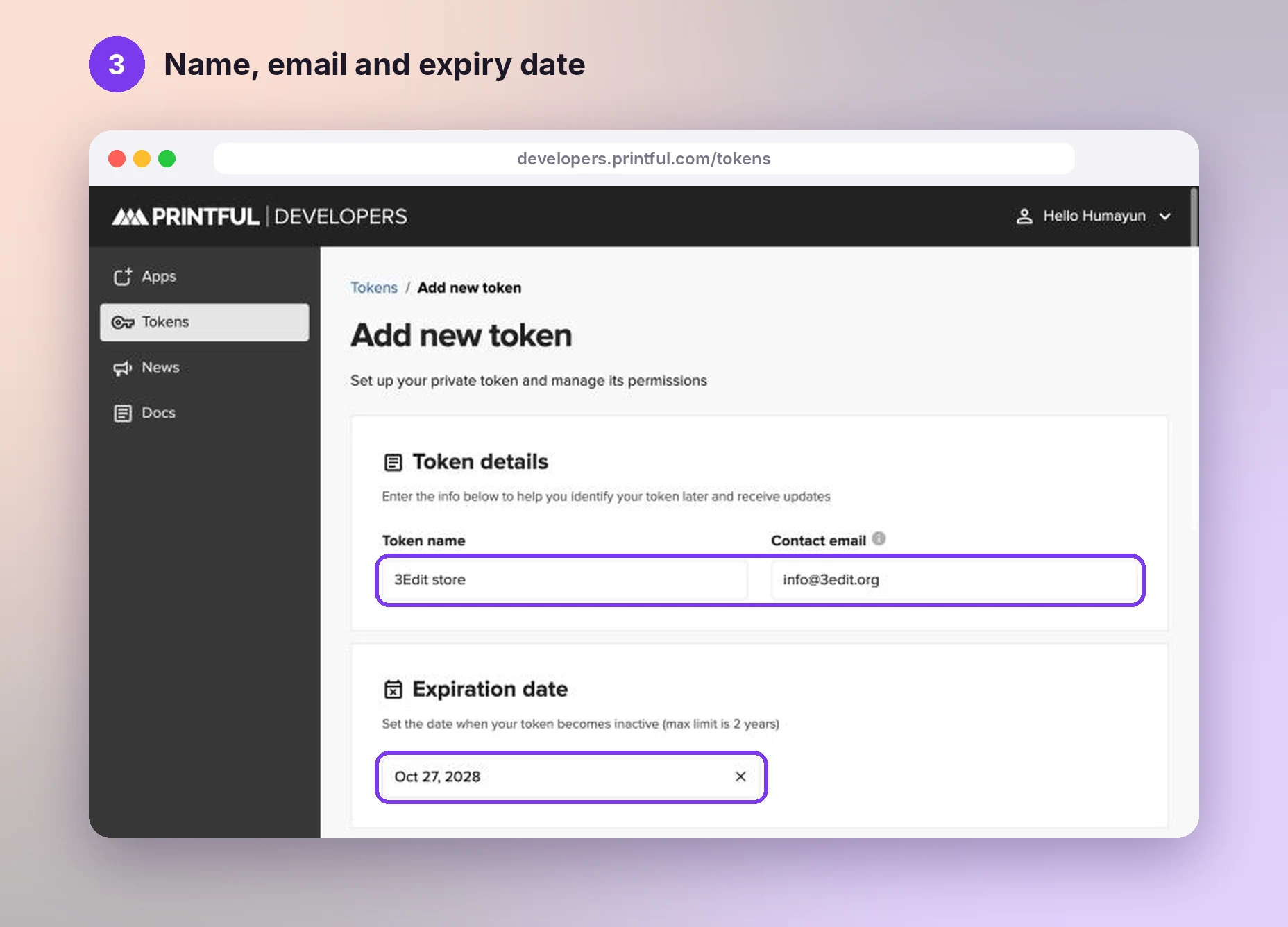Click the Printful Developers logo
The image size is (1288, 927).
tap(260, 216)
